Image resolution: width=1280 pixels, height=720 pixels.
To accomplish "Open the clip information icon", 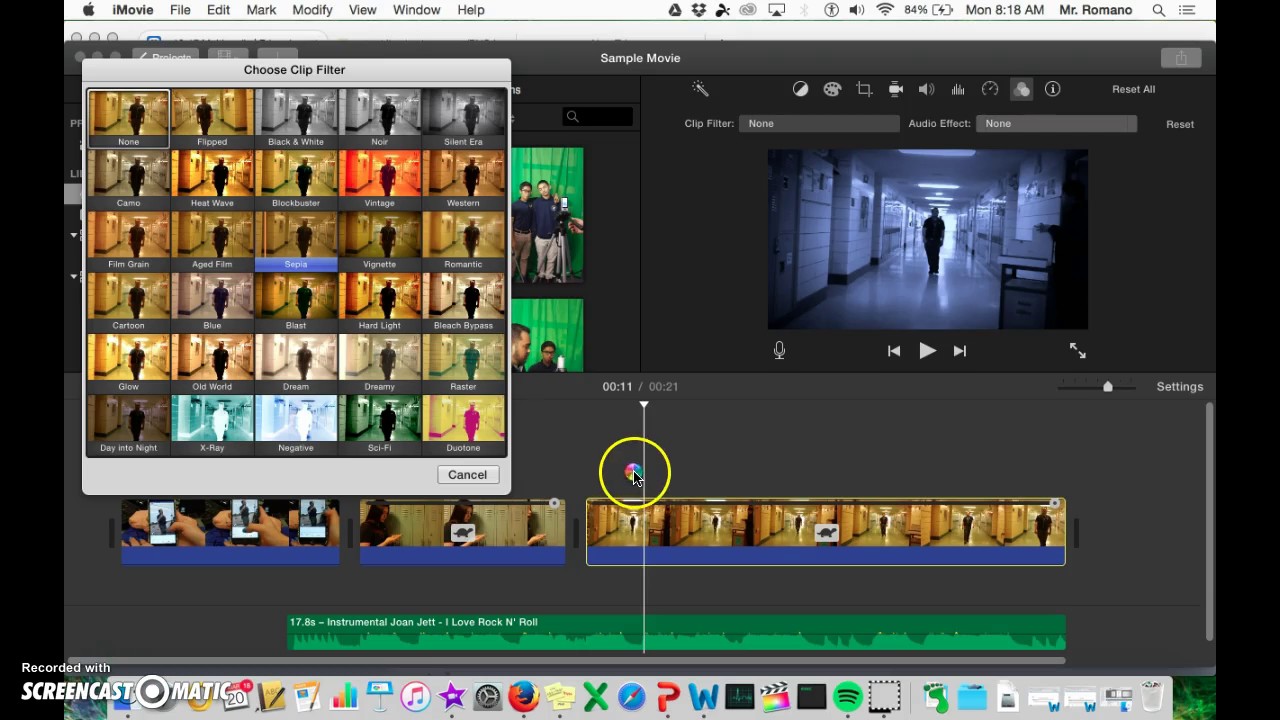I will point(1052,89).
